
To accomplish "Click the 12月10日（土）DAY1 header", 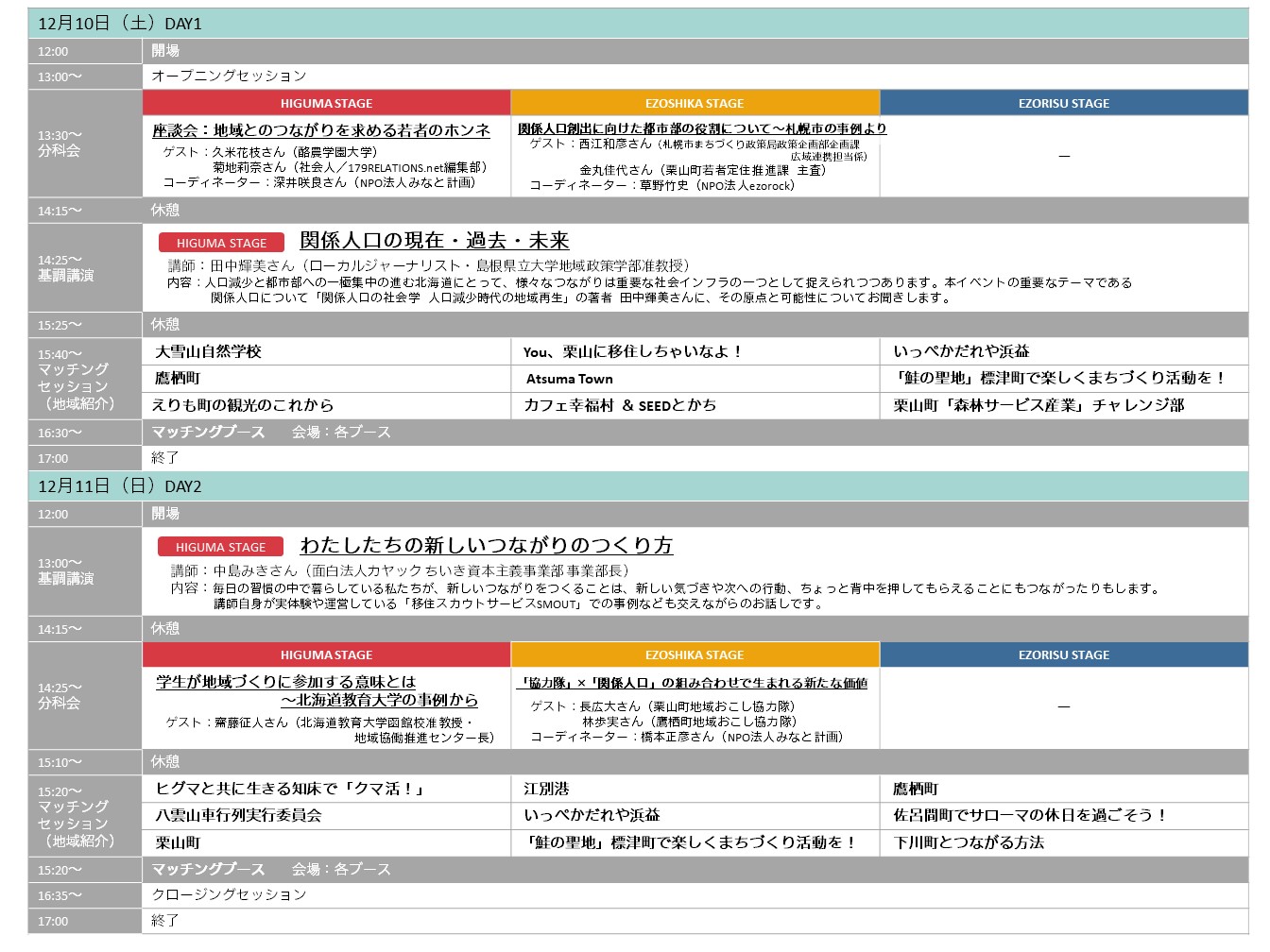I will pos(638,24).
